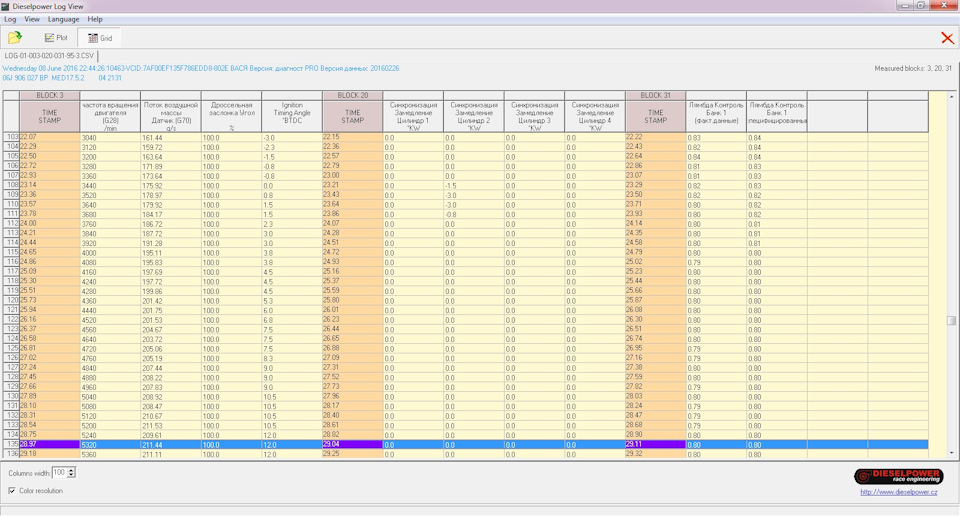Screen dimensions: 960x516
Task: Click the red X close log icon
Action: [x=946, y=38]
